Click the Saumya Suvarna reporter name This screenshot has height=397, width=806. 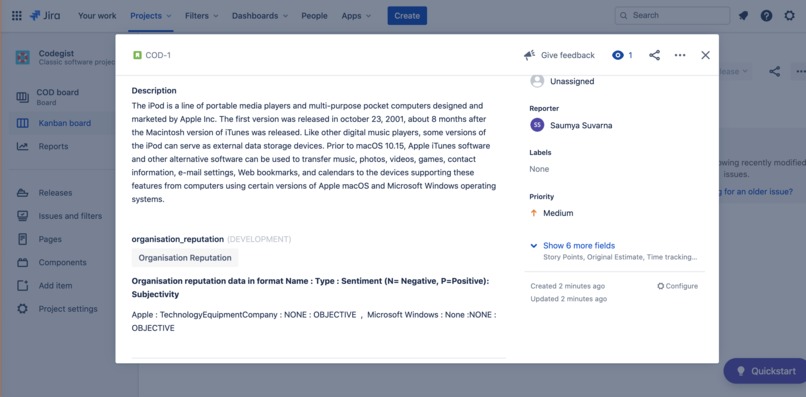581,125
